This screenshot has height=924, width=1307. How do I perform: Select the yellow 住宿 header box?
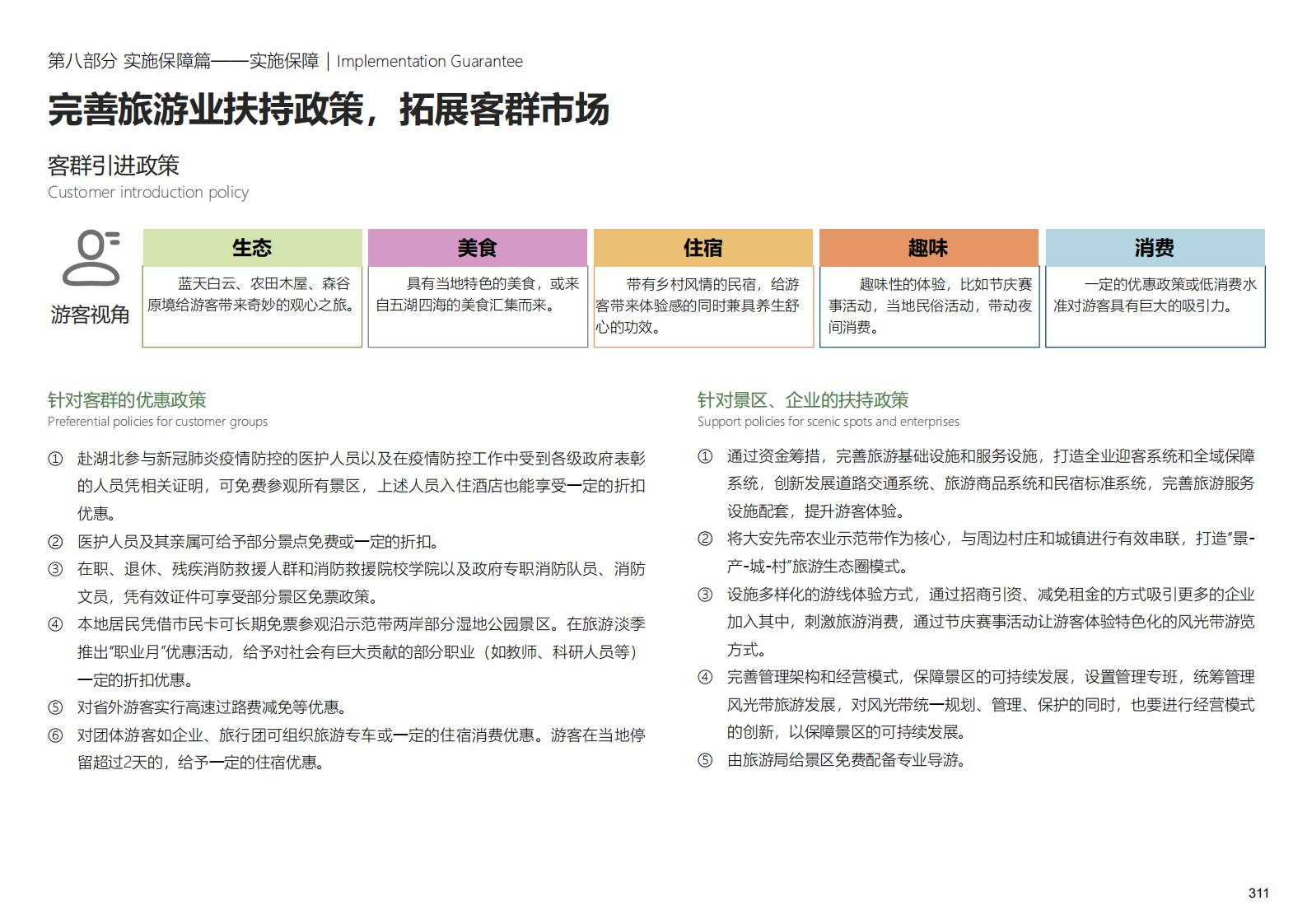point(703,247)
